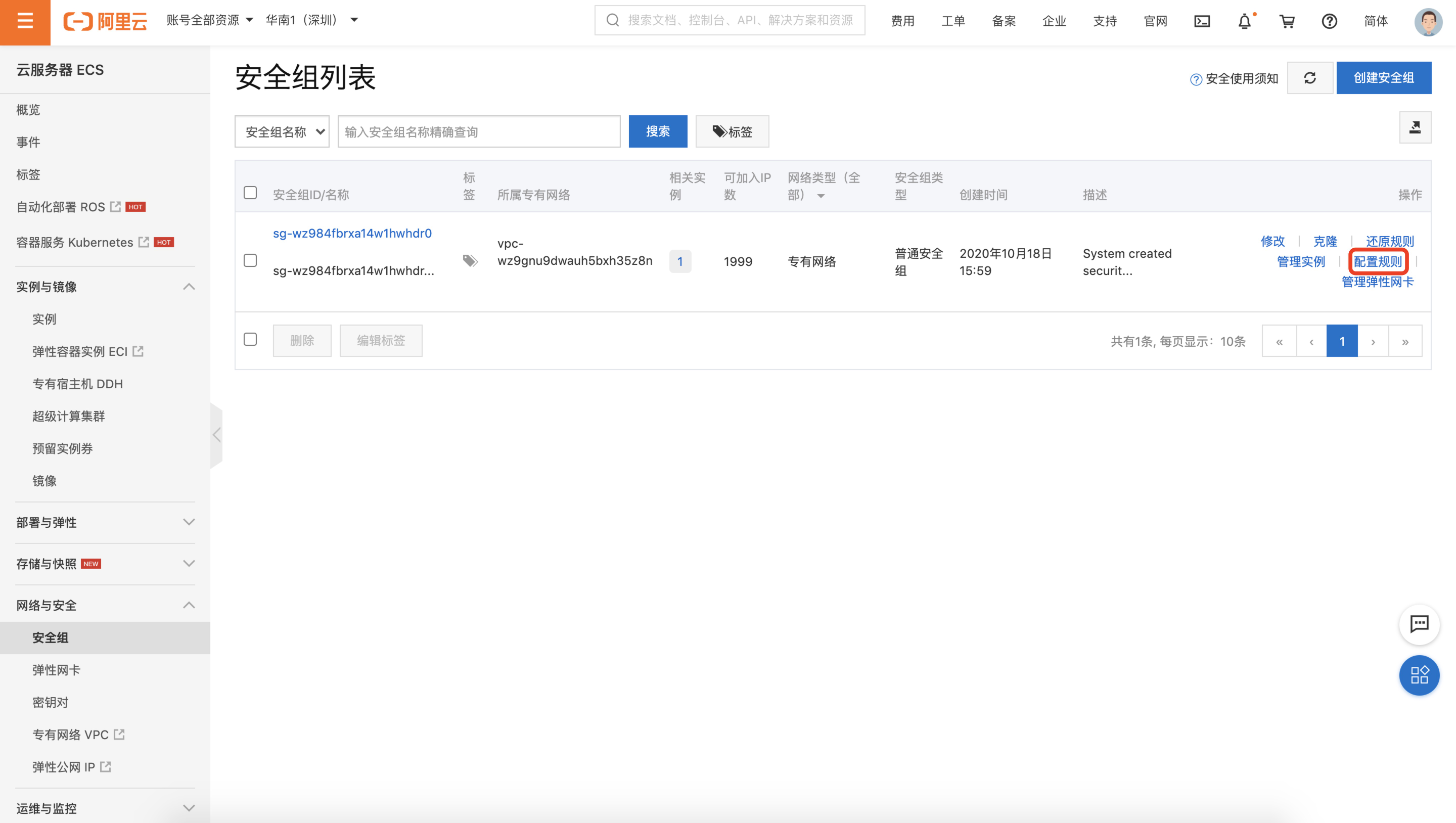This screenshot has height=823, width=1456.
Task: Go to previous page arrow
Action: tap(1311, 341)
